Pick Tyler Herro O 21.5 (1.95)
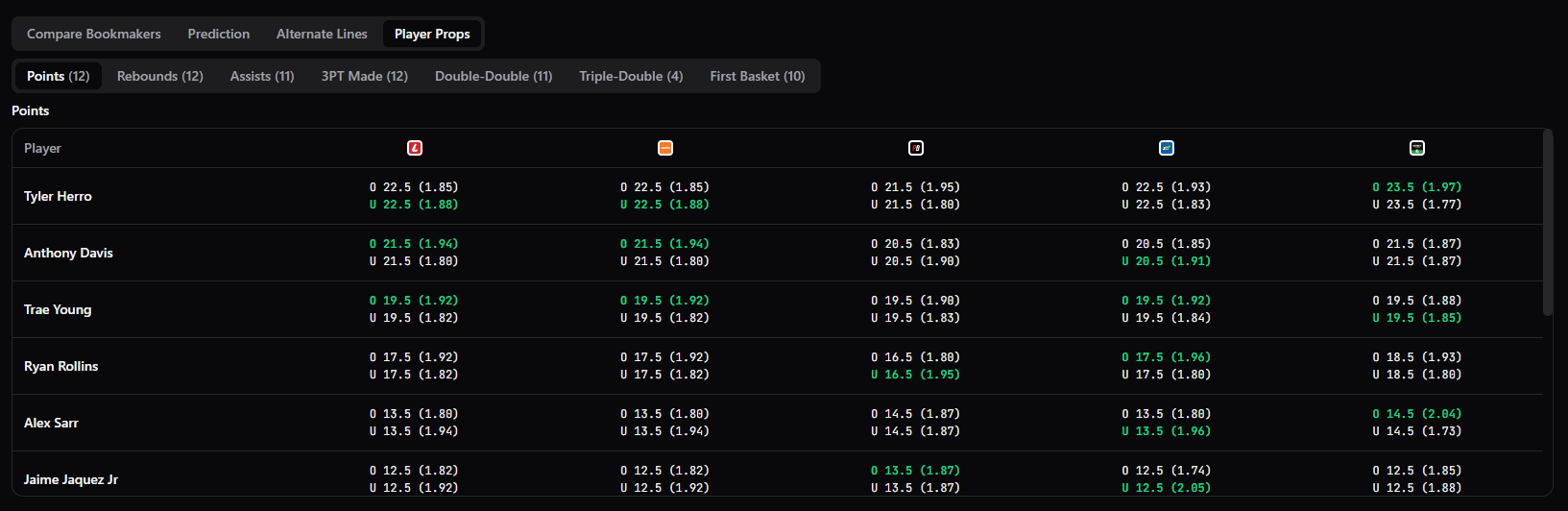Viewport: 1568px width, 511px height. pos(916,187)
